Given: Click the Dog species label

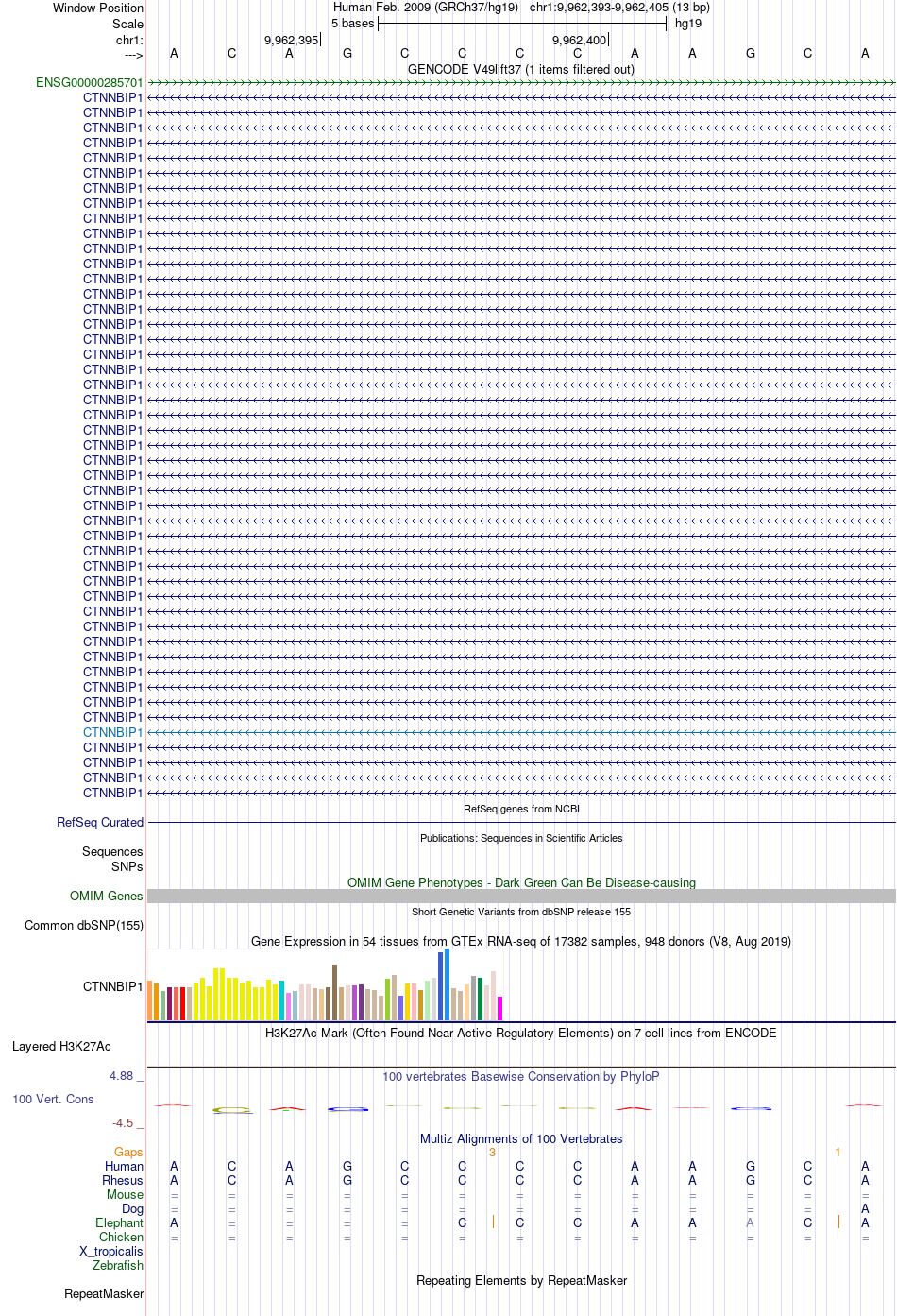Looking at the screenshot, I should tap(132, 1208).
